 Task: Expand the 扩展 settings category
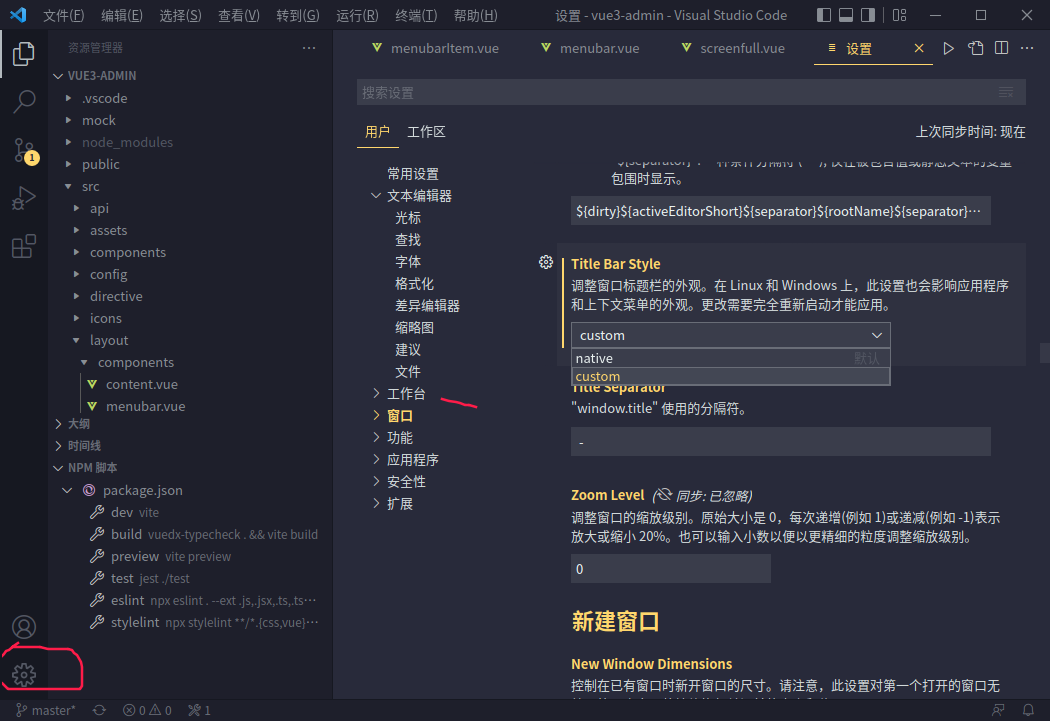point(376,504)
